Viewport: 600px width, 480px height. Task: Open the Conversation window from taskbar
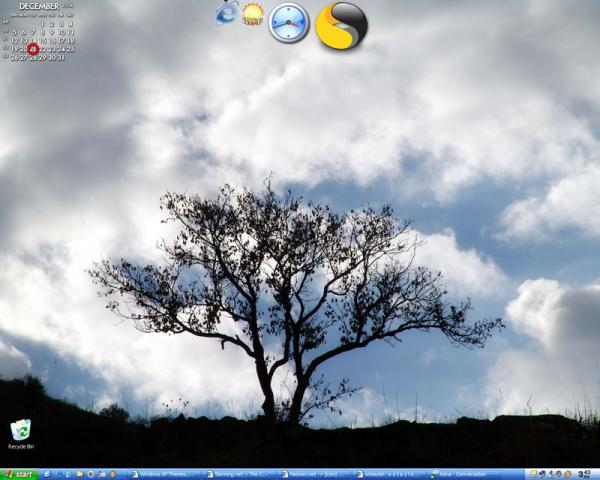[465, 475]
